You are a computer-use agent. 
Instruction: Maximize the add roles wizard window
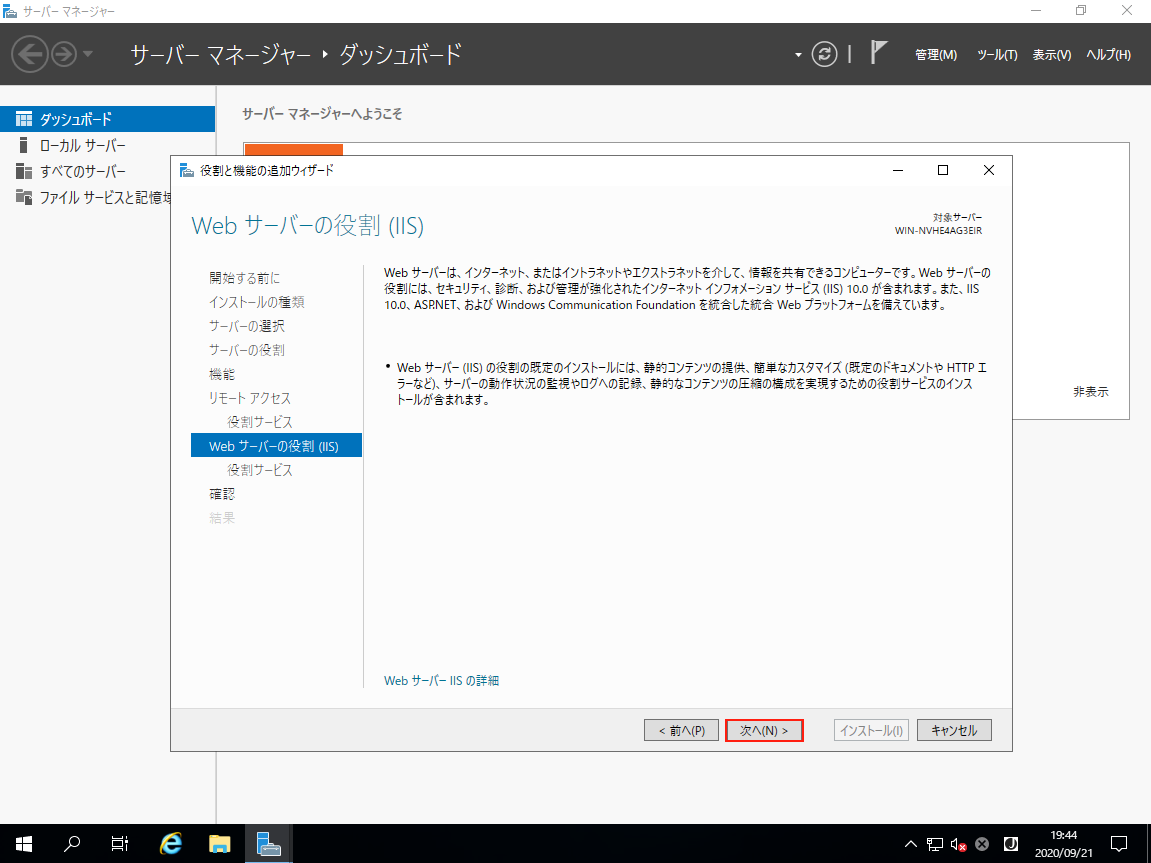943,170
